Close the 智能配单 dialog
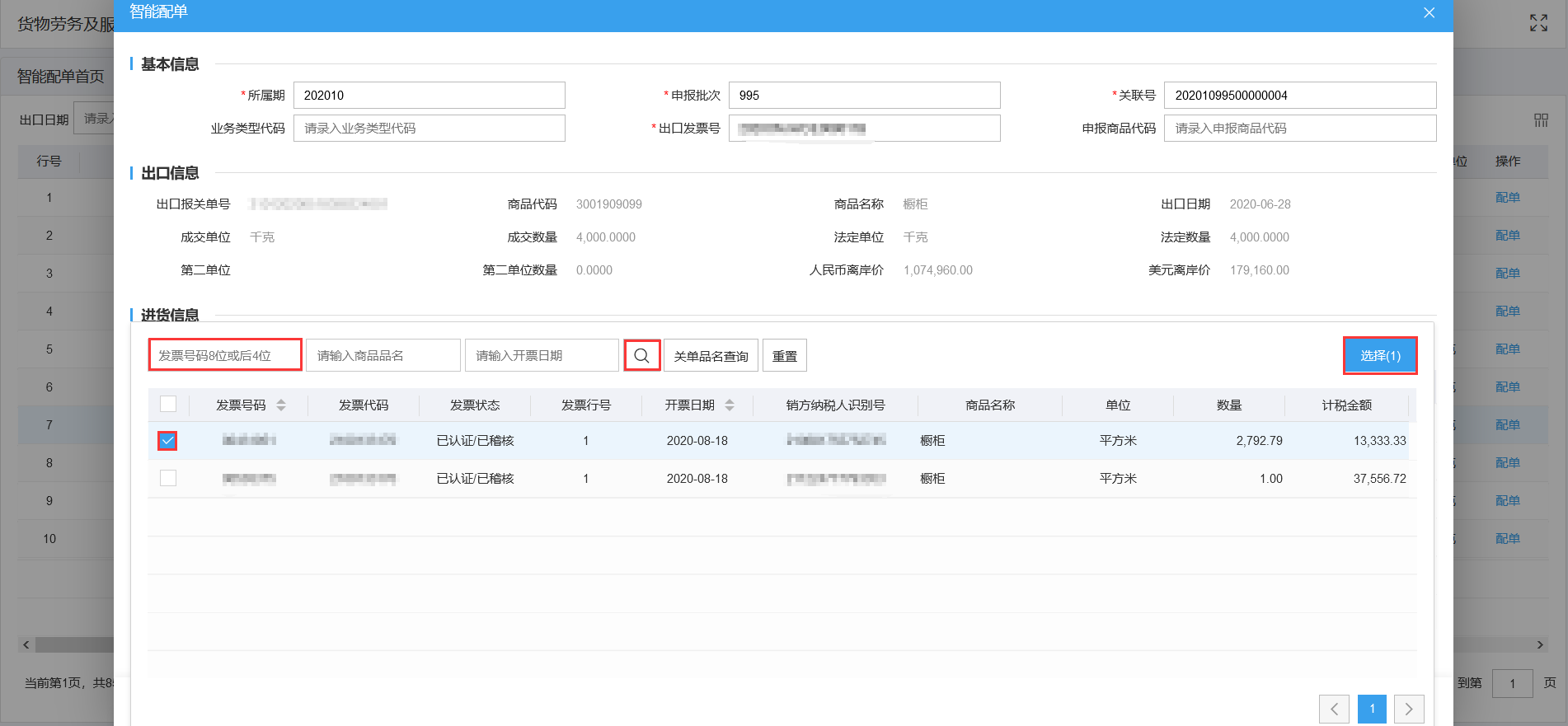 coord(1429,13)
